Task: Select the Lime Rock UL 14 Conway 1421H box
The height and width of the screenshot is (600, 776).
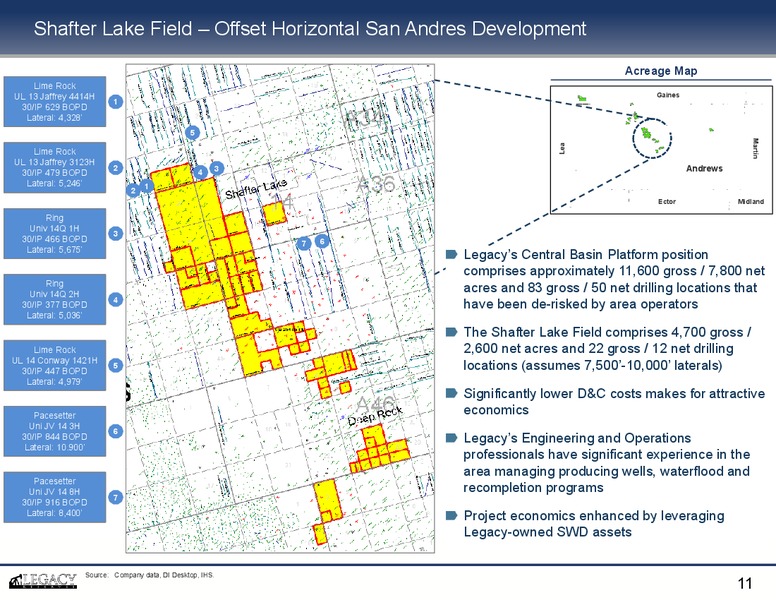Action: pyautogui.click(x=55, y=365)
